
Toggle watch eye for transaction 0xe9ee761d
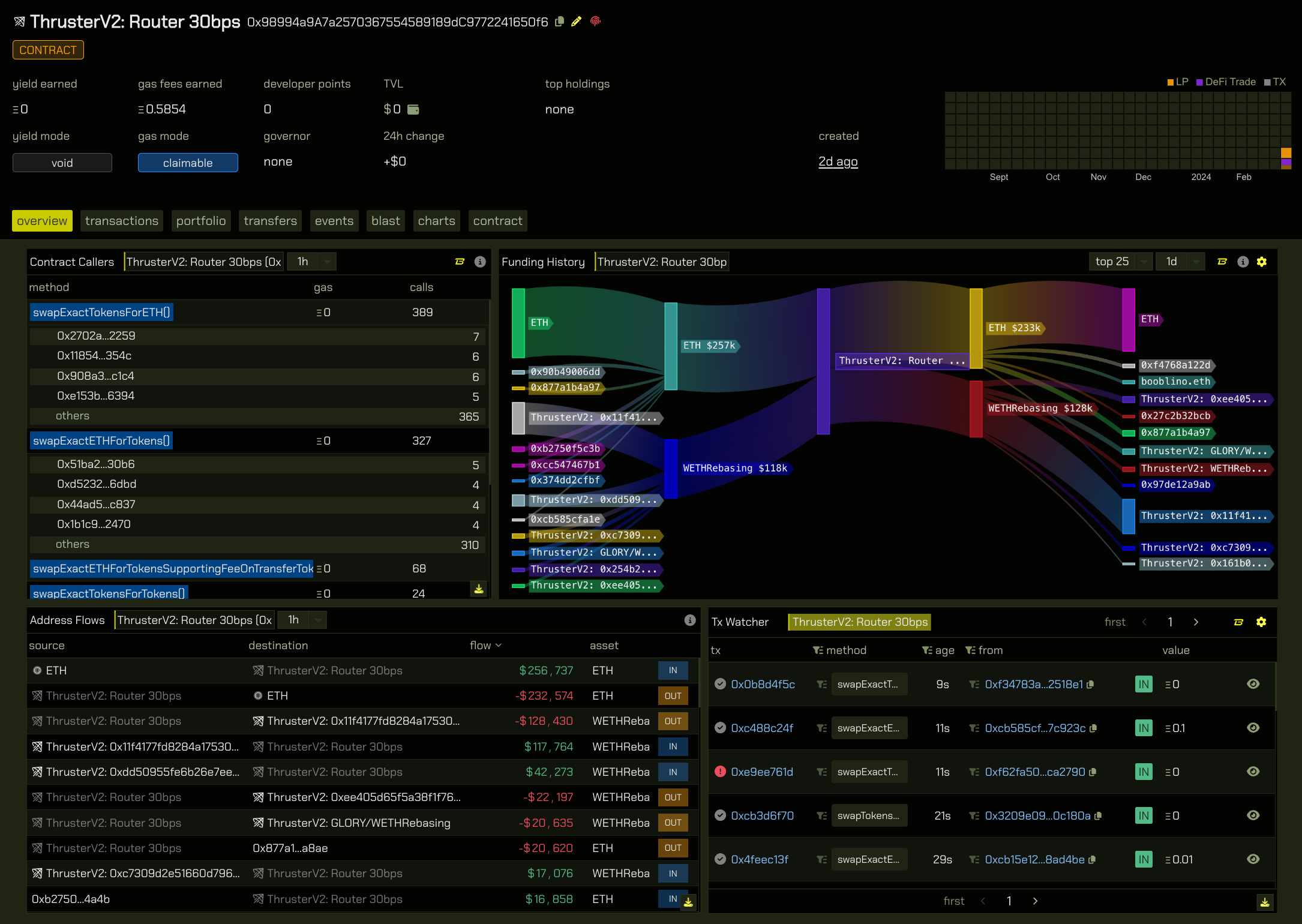point(1253,772)
